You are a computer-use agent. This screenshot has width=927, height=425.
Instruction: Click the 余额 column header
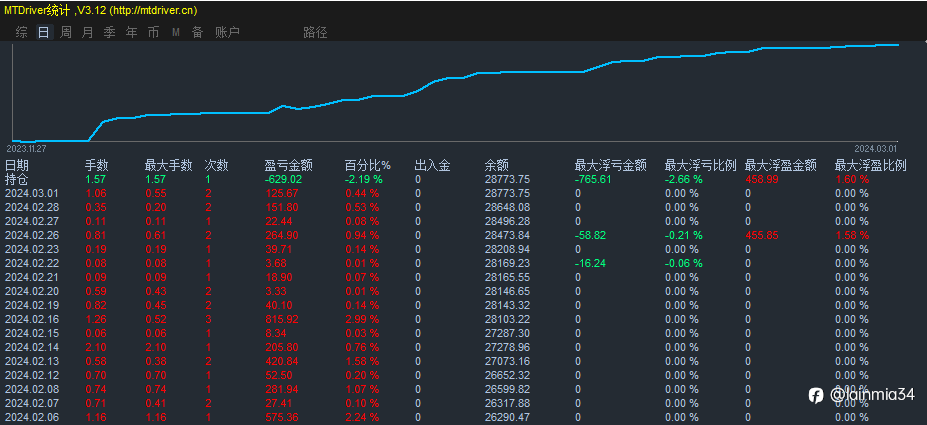pos(497,166)
